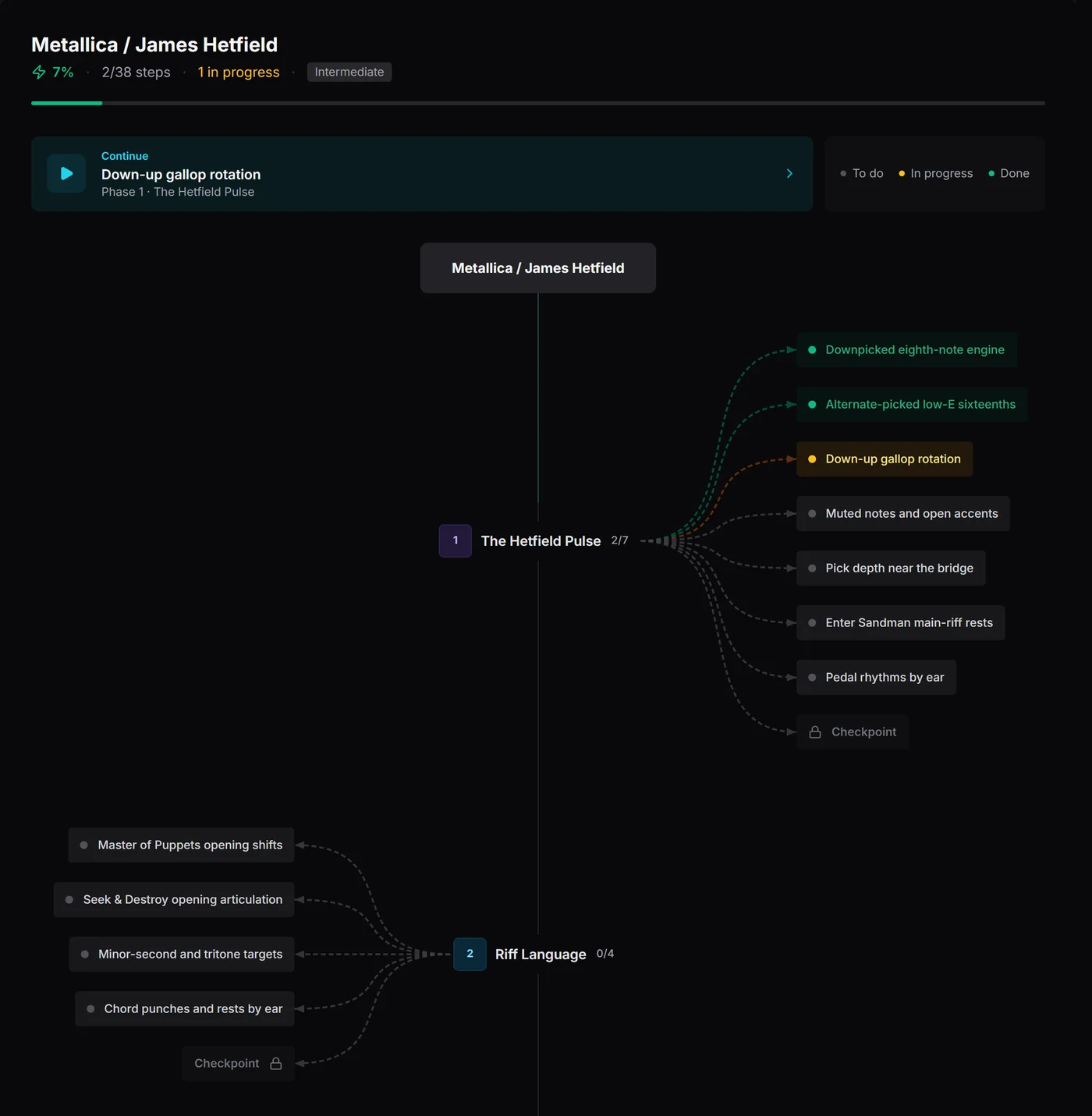Click the 2/38 steps counter
This screenshot has height=1116, width=1092.
(136, 72)
